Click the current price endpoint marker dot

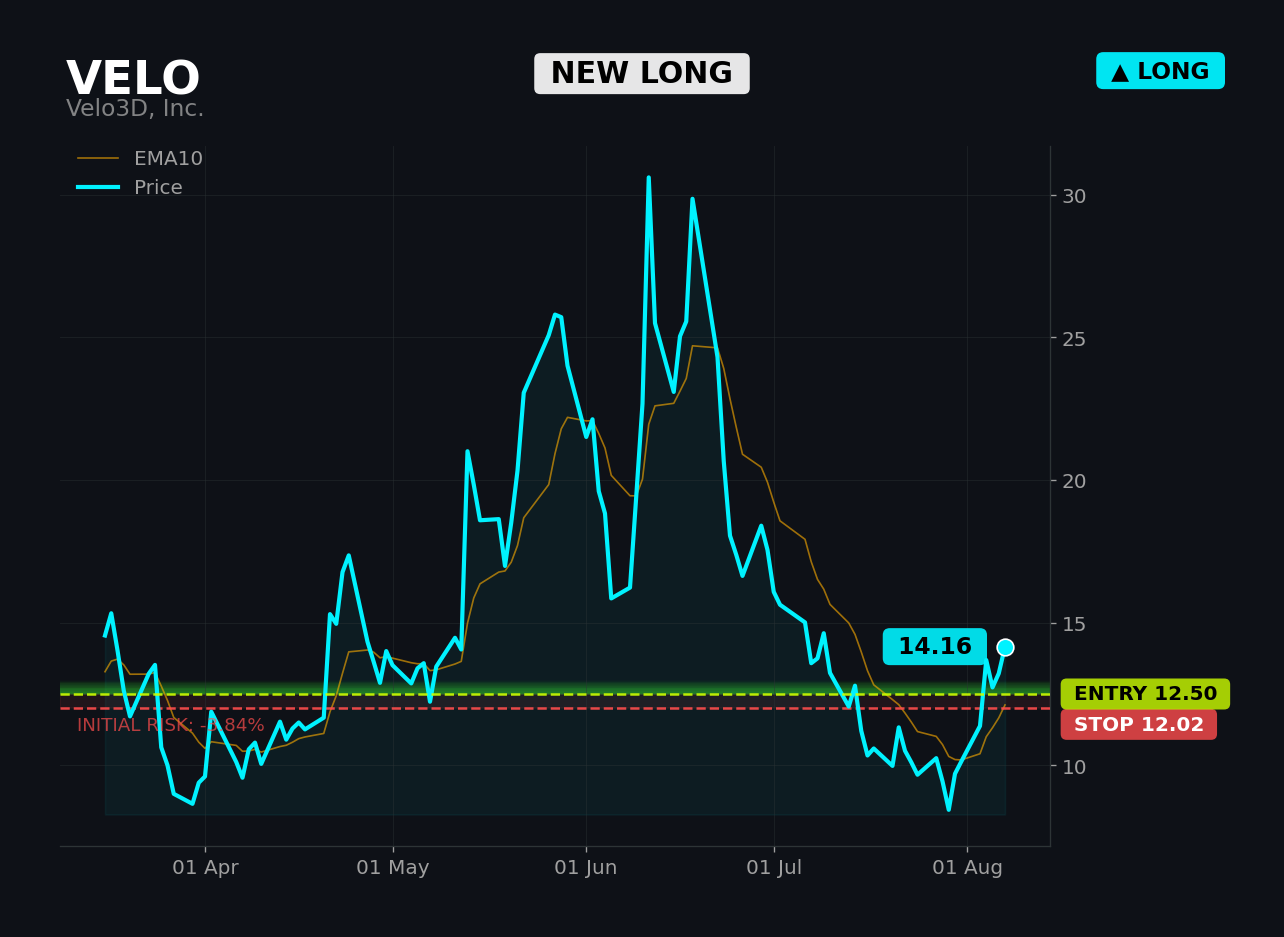point(1005,647)
